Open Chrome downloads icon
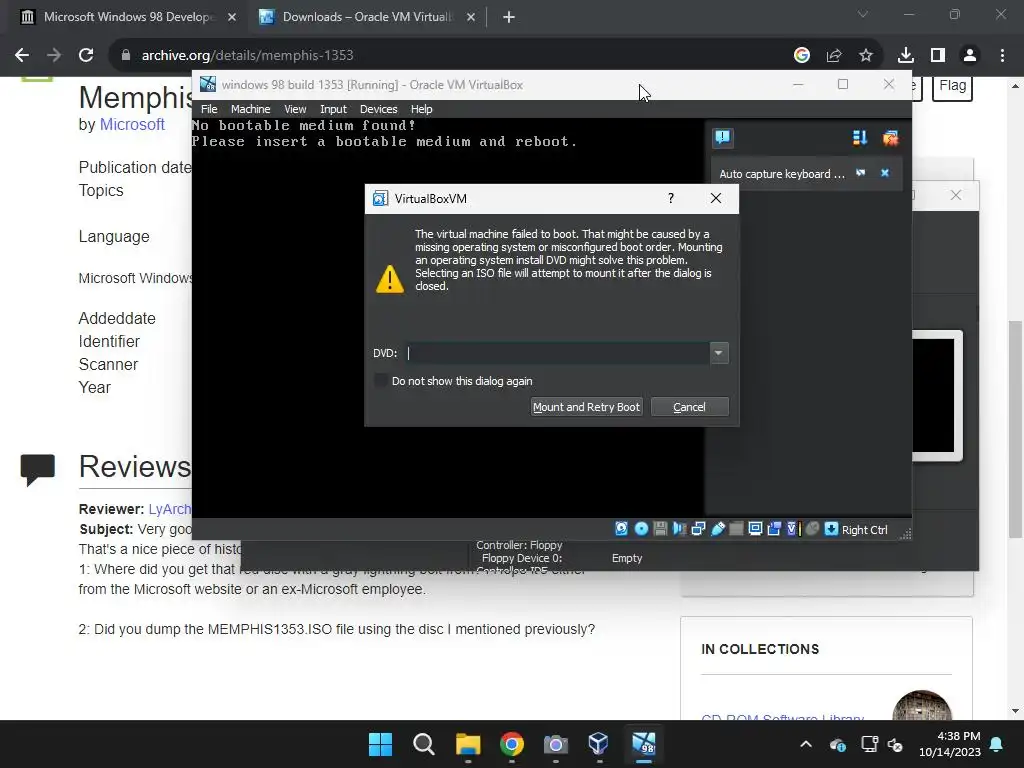1024x768 pixels. [905, 56]
